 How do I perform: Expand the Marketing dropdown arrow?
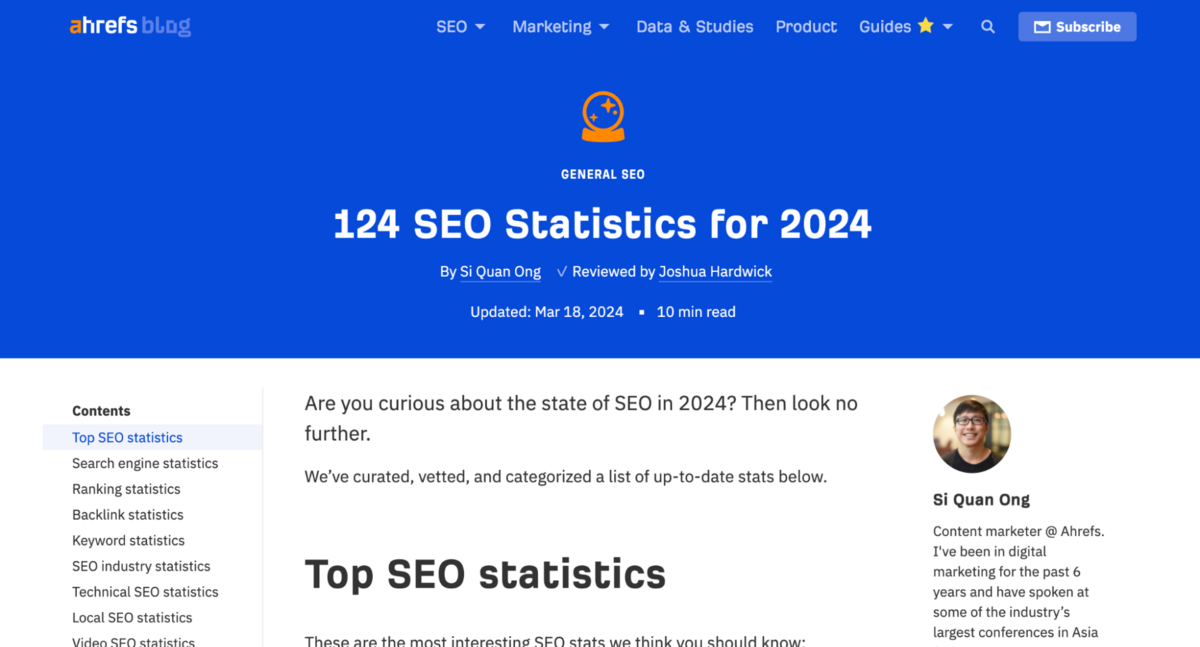(x=604, y=27)
